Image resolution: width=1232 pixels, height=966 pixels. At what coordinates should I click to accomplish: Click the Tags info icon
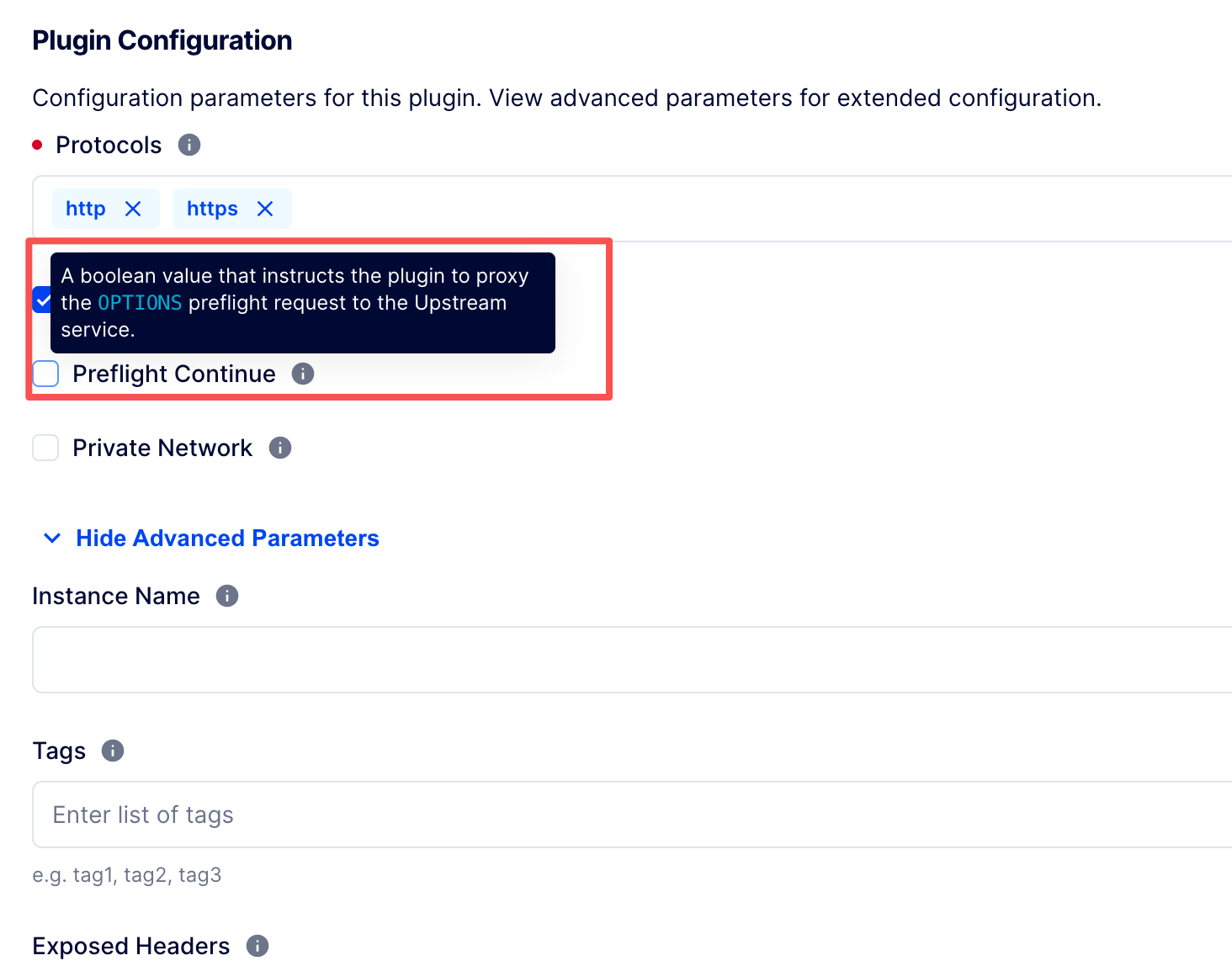(x=113, y=751)
